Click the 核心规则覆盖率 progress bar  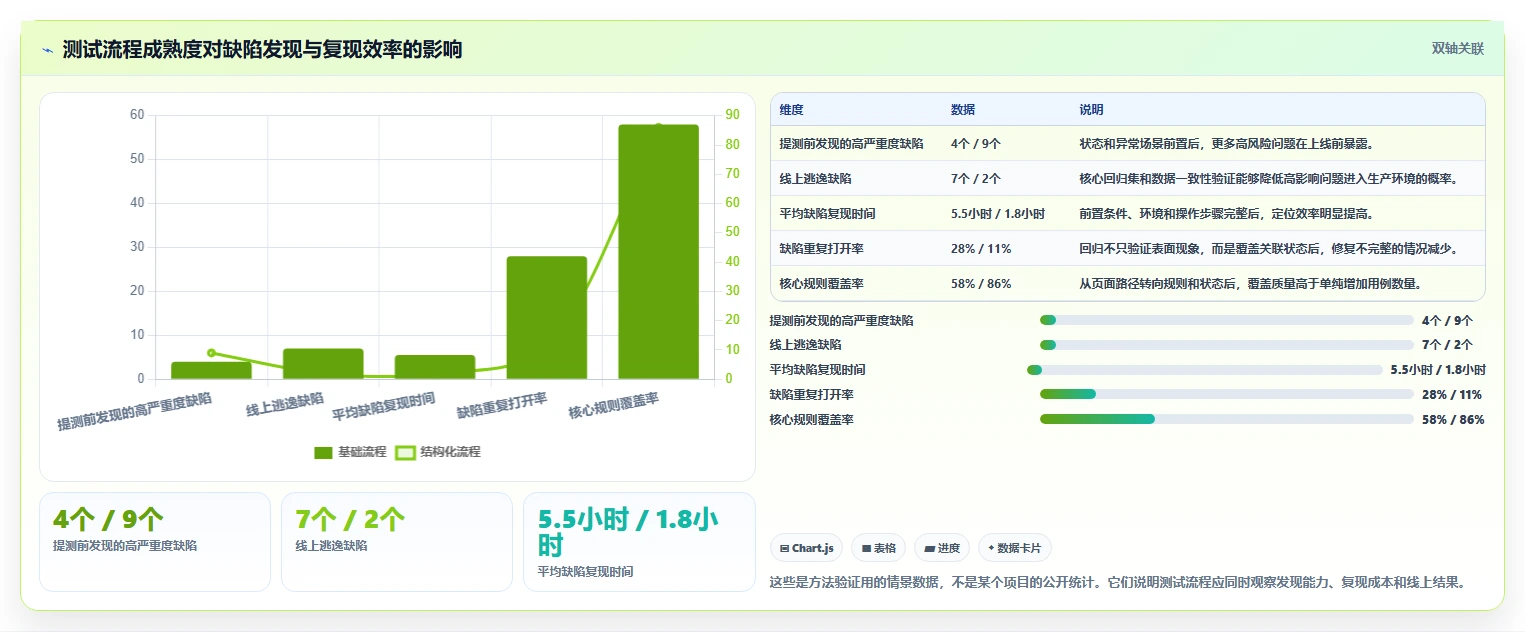pyautogui.click(x=1227, y=419)
